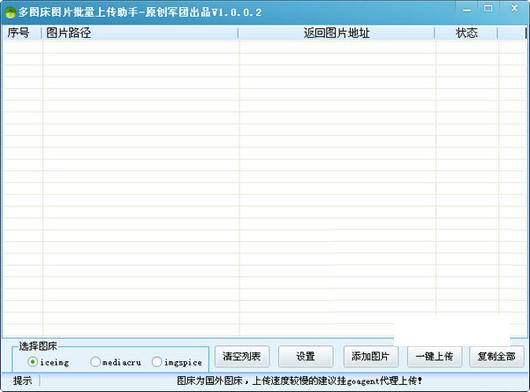The width and height of the screenshot is (530, 392).
Task: Click the 序号 column header
Action: (x=22, y=33)
